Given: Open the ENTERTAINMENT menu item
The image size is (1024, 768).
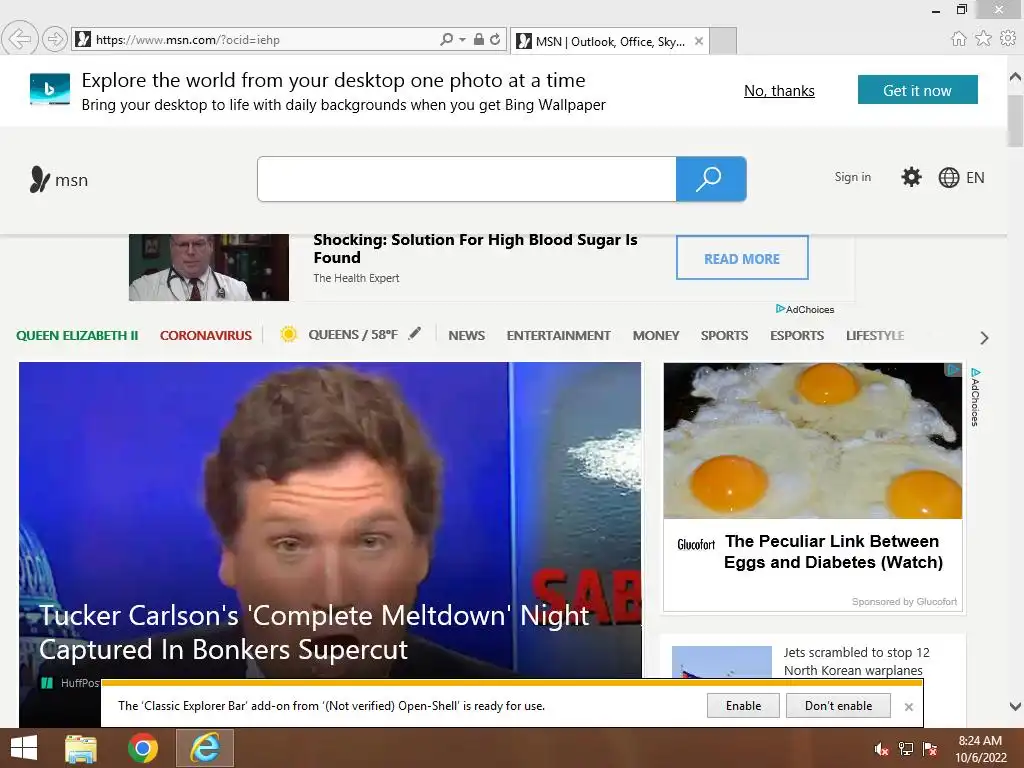Looking at the screenshot, I should (558, 335).
